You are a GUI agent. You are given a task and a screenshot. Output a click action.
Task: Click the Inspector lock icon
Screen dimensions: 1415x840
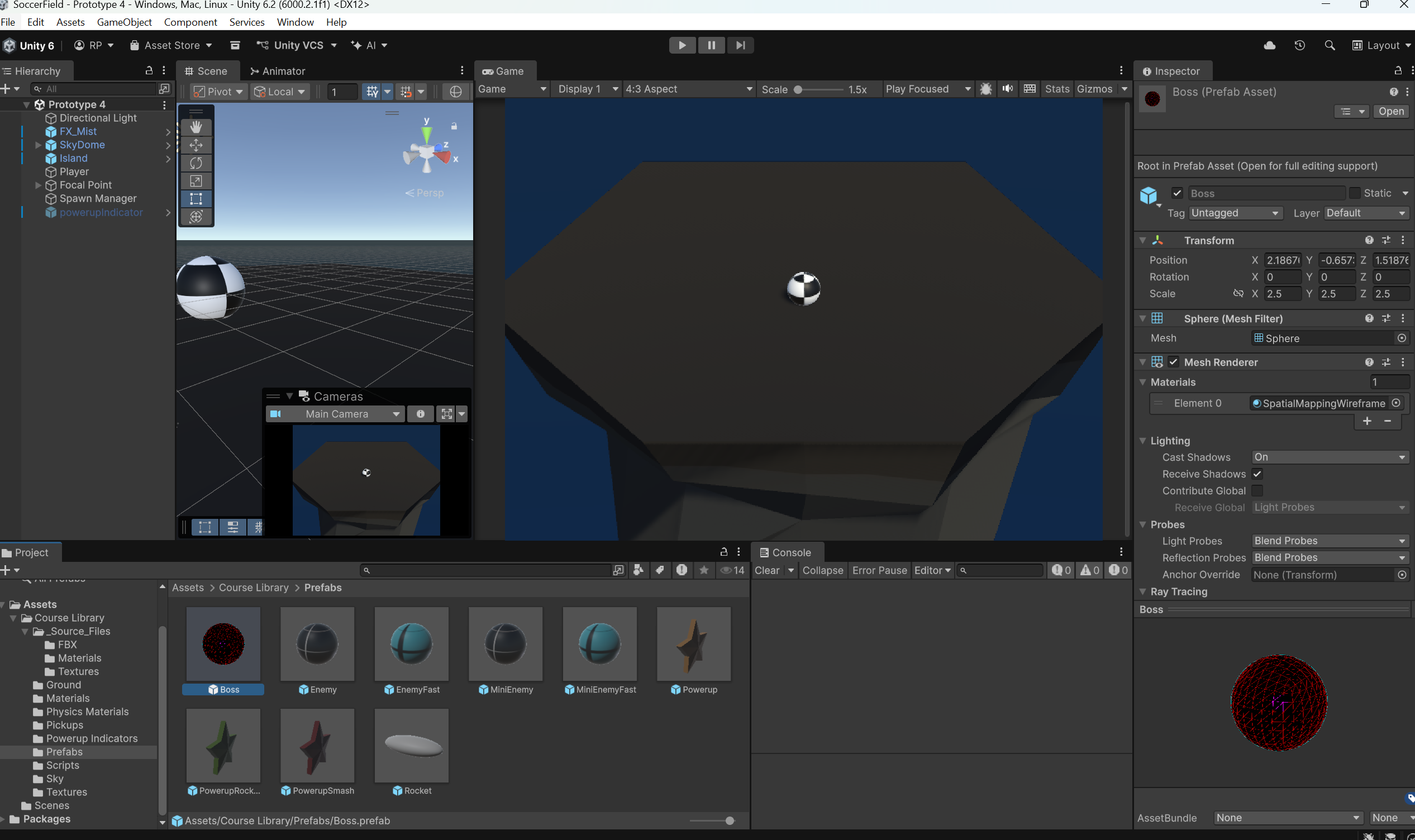pyautogui.click(x=1398, y=71)
